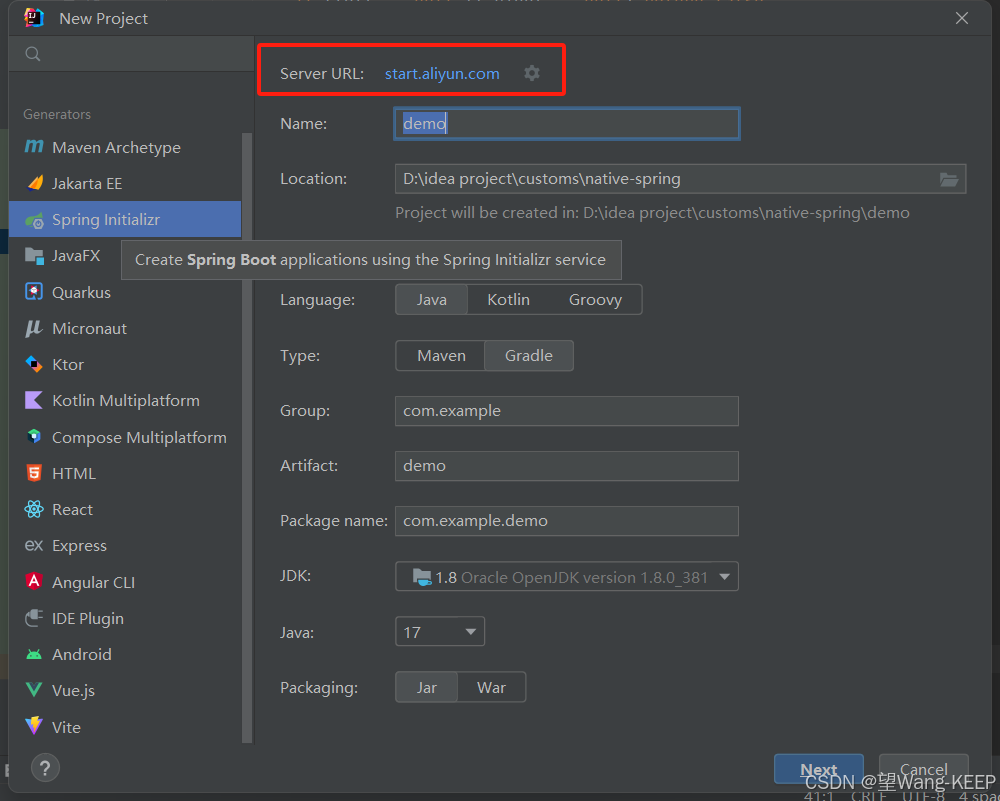This screenshot has height=801, width=1000.
Task: Set packaging to War
Action: coord(491,687)
